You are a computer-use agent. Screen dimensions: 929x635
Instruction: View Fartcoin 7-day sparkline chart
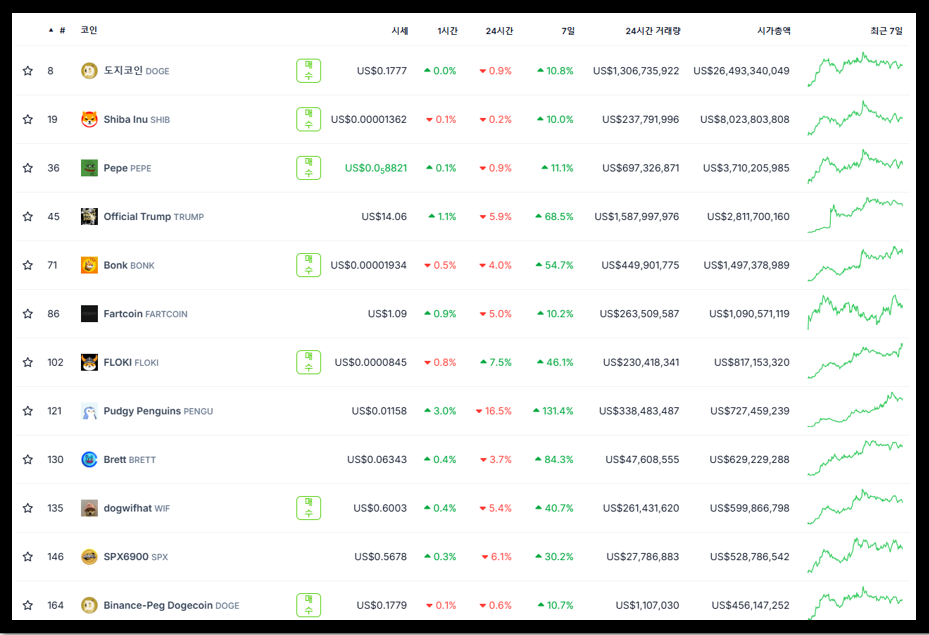tap(855, 312)
